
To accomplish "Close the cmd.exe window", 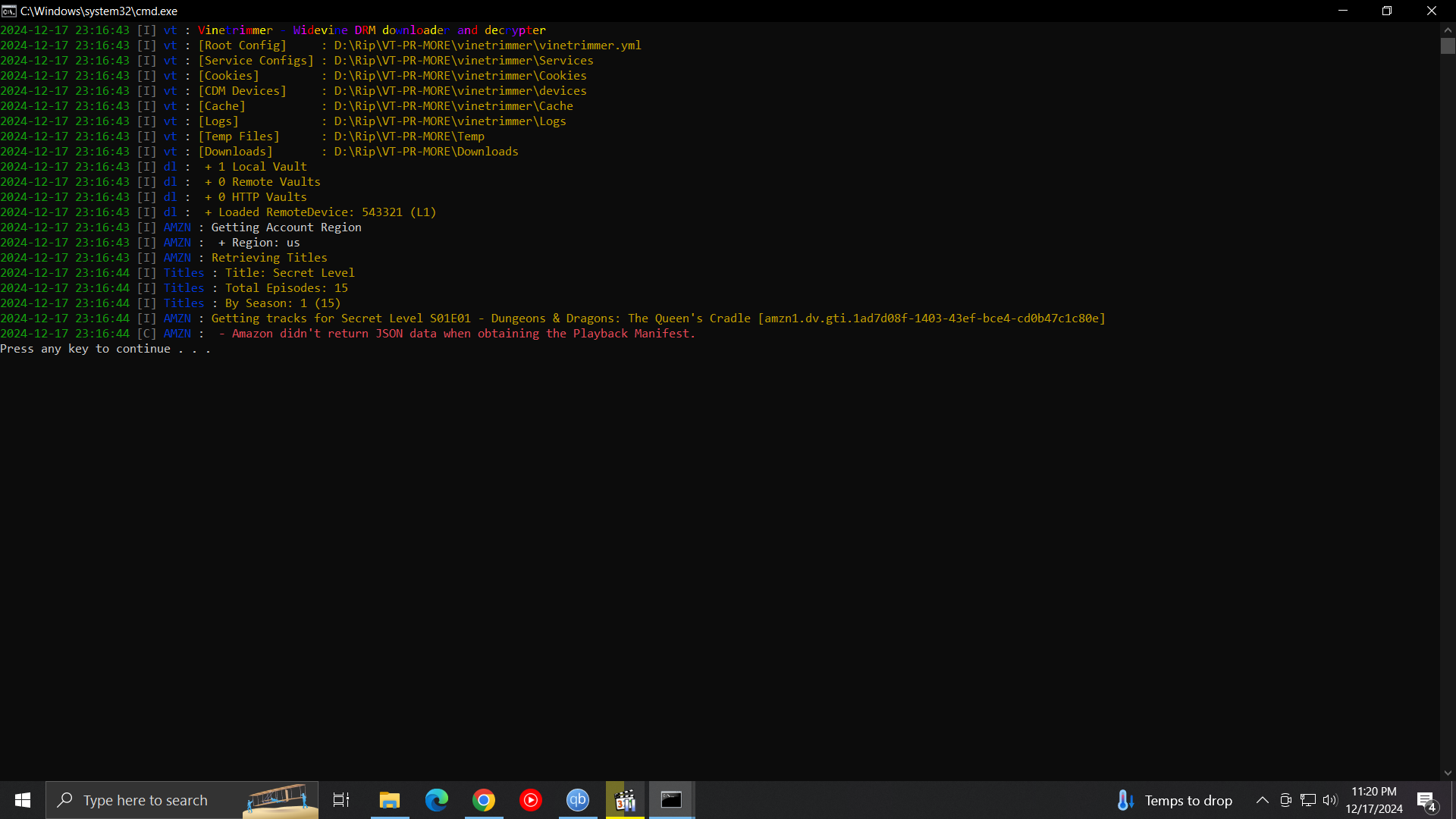I will coord(1432,11).
